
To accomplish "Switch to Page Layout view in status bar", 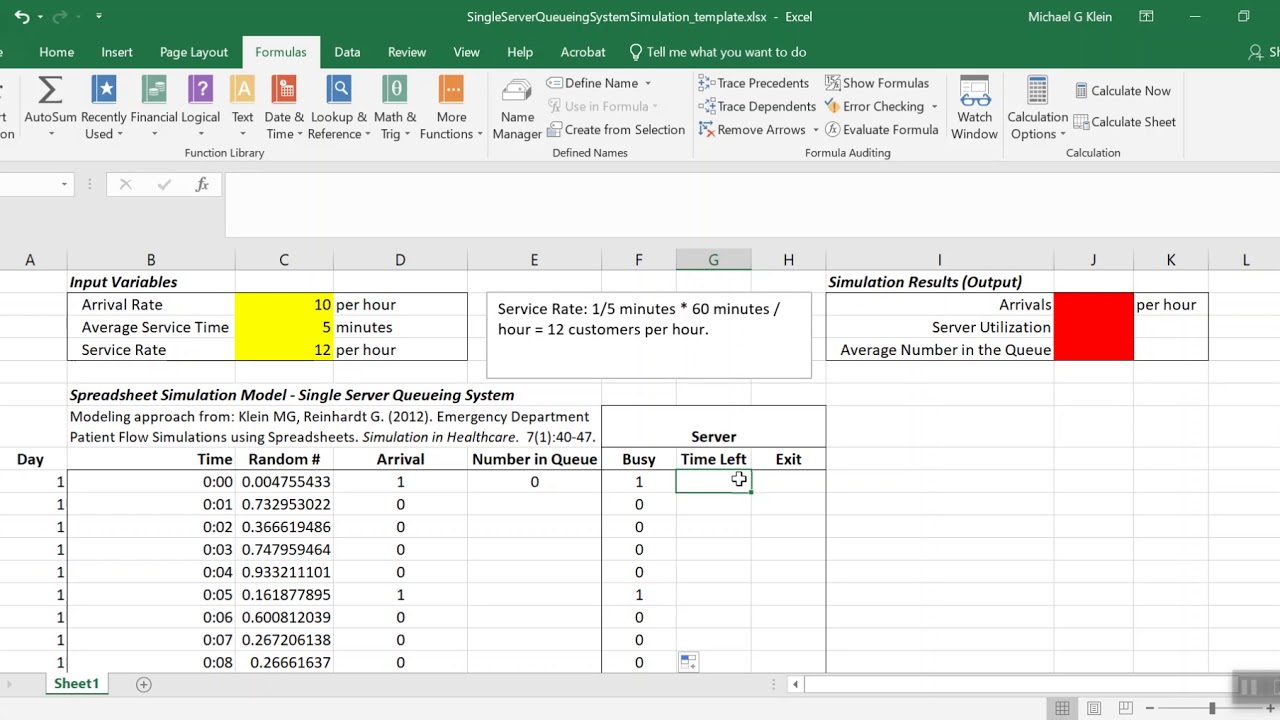I will (x=1094, y=708).
